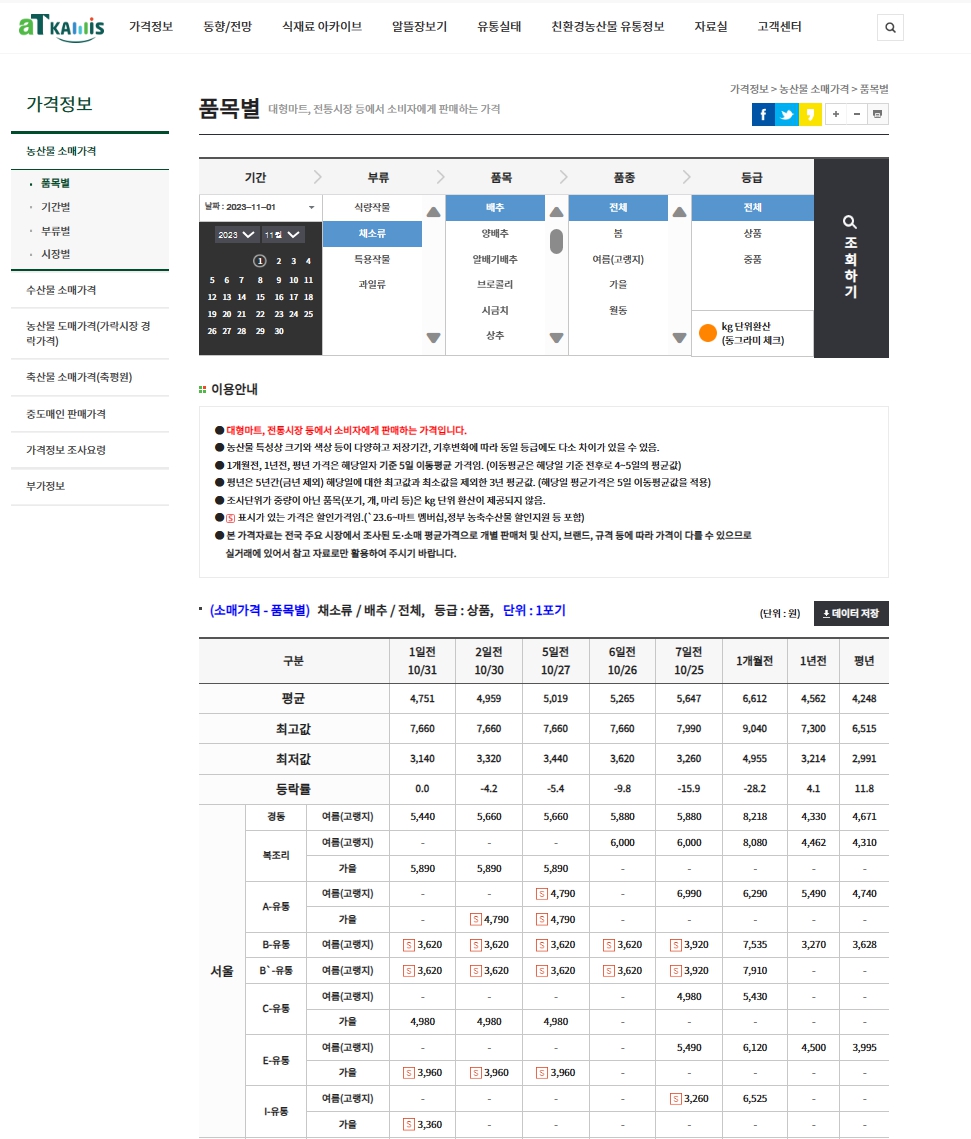Toggle kg 단위환산 orange circle

pyautogui.click(x=707, y=333)
